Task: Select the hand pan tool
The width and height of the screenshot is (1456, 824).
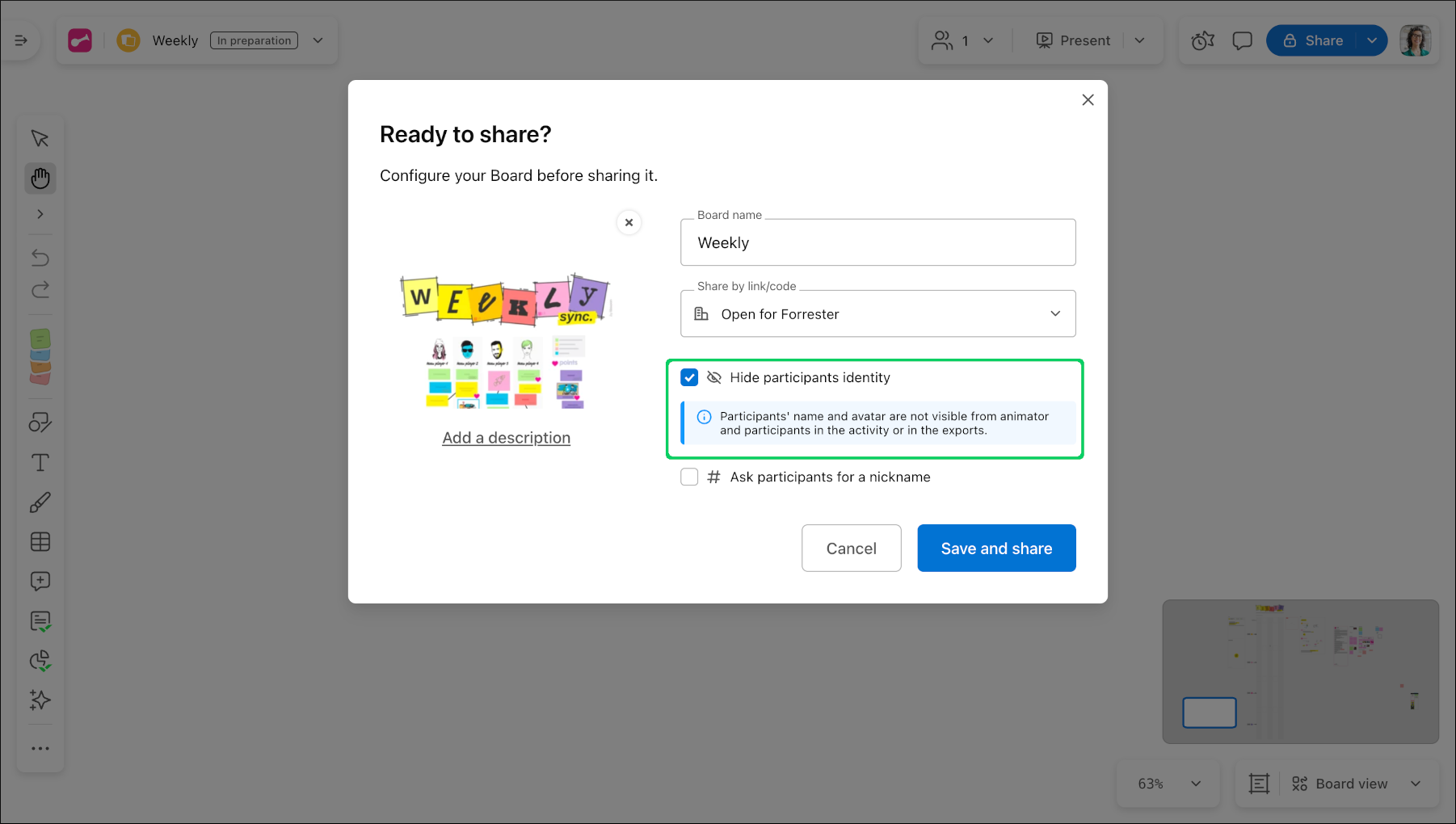Action: (x=40, y=178)
